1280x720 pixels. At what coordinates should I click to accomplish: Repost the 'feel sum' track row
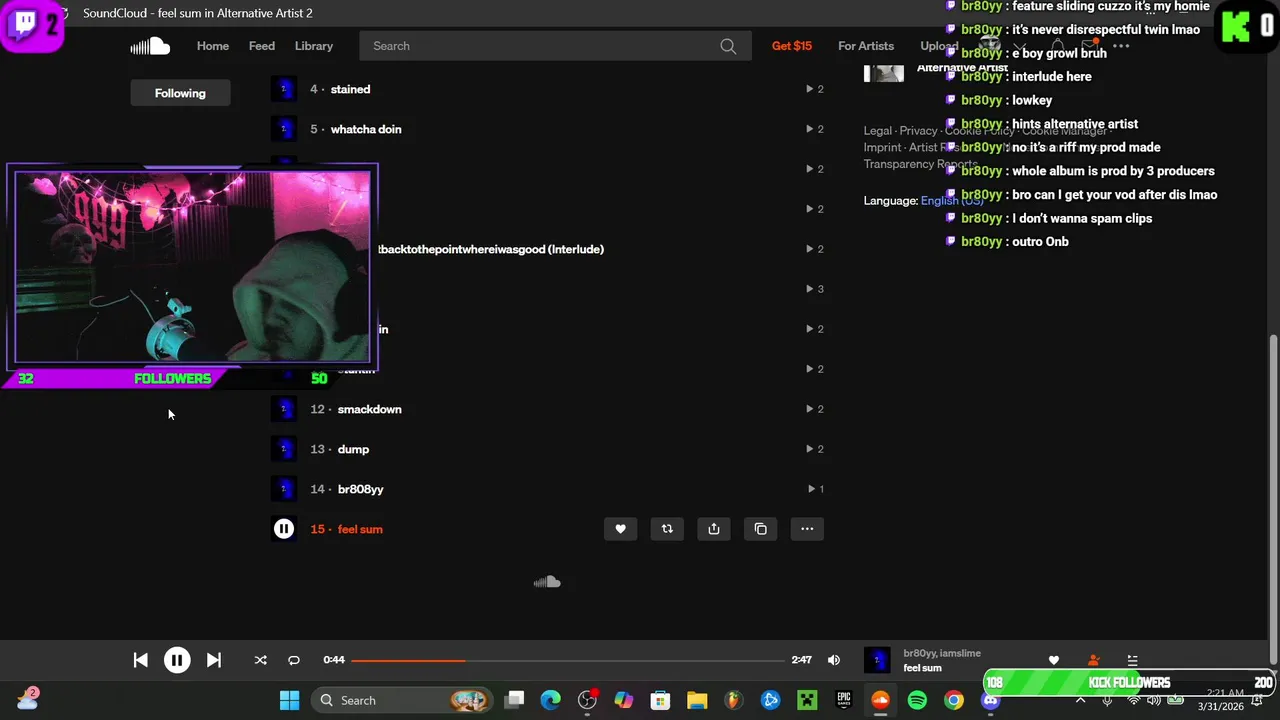667,529
